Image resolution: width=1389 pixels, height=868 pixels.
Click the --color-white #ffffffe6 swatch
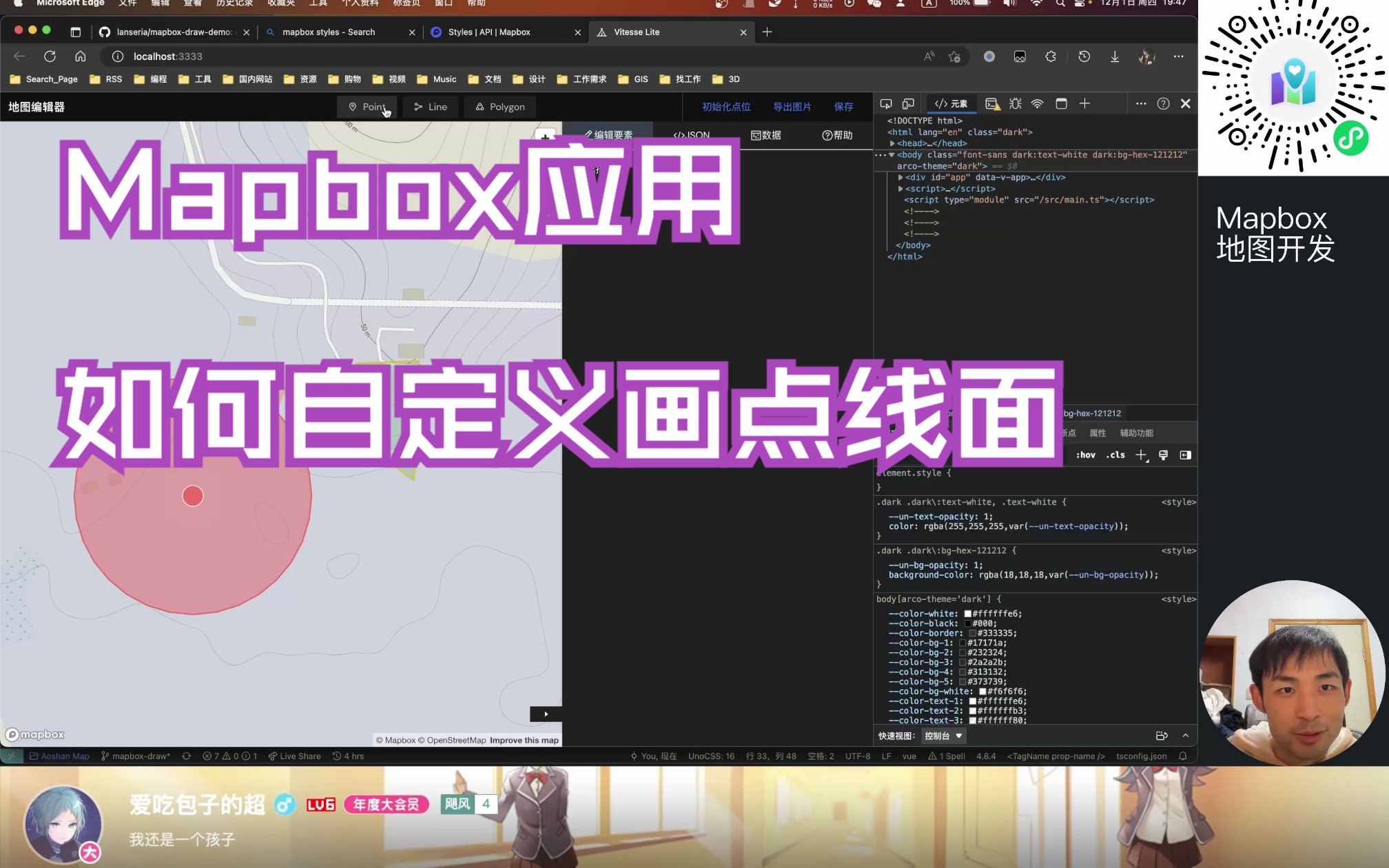967,614
